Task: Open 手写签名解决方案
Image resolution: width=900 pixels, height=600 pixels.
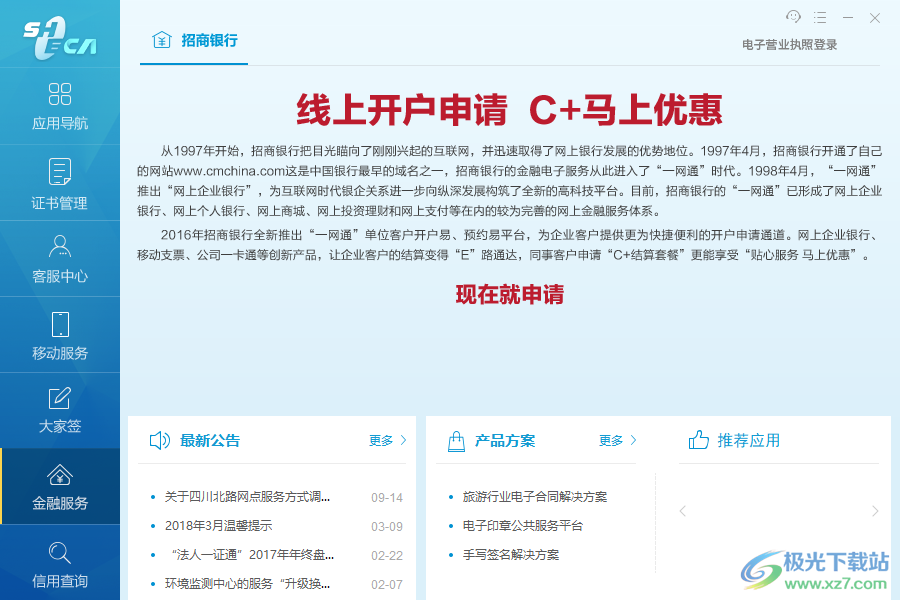Action: click(511, 555)
